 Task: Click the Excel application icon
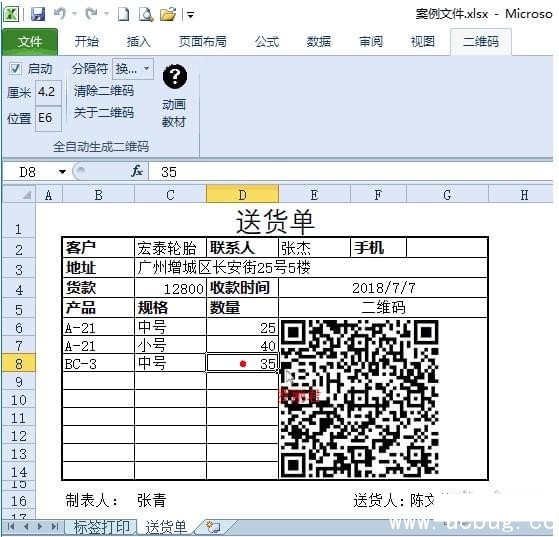click(x=11, y=14)
